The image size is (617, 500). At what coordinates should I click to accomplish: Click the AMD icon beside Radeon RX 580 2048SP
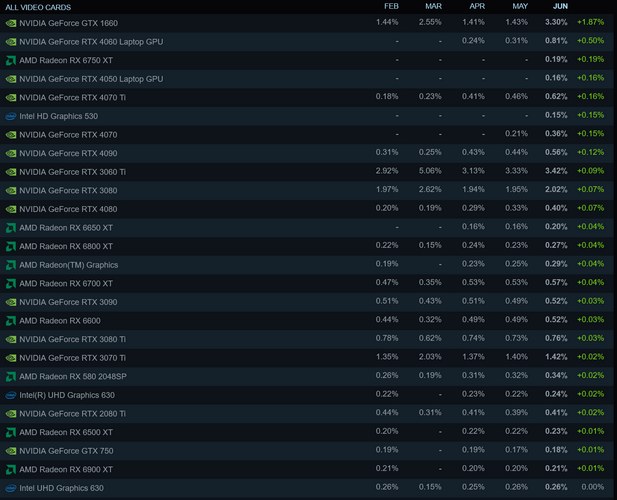click(11, 376)
